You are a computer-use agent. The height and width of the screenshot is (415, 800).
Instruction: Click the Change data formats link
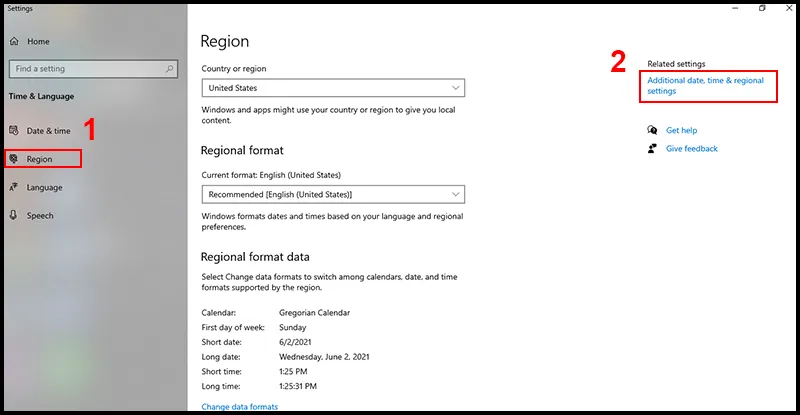coord(239,407)
